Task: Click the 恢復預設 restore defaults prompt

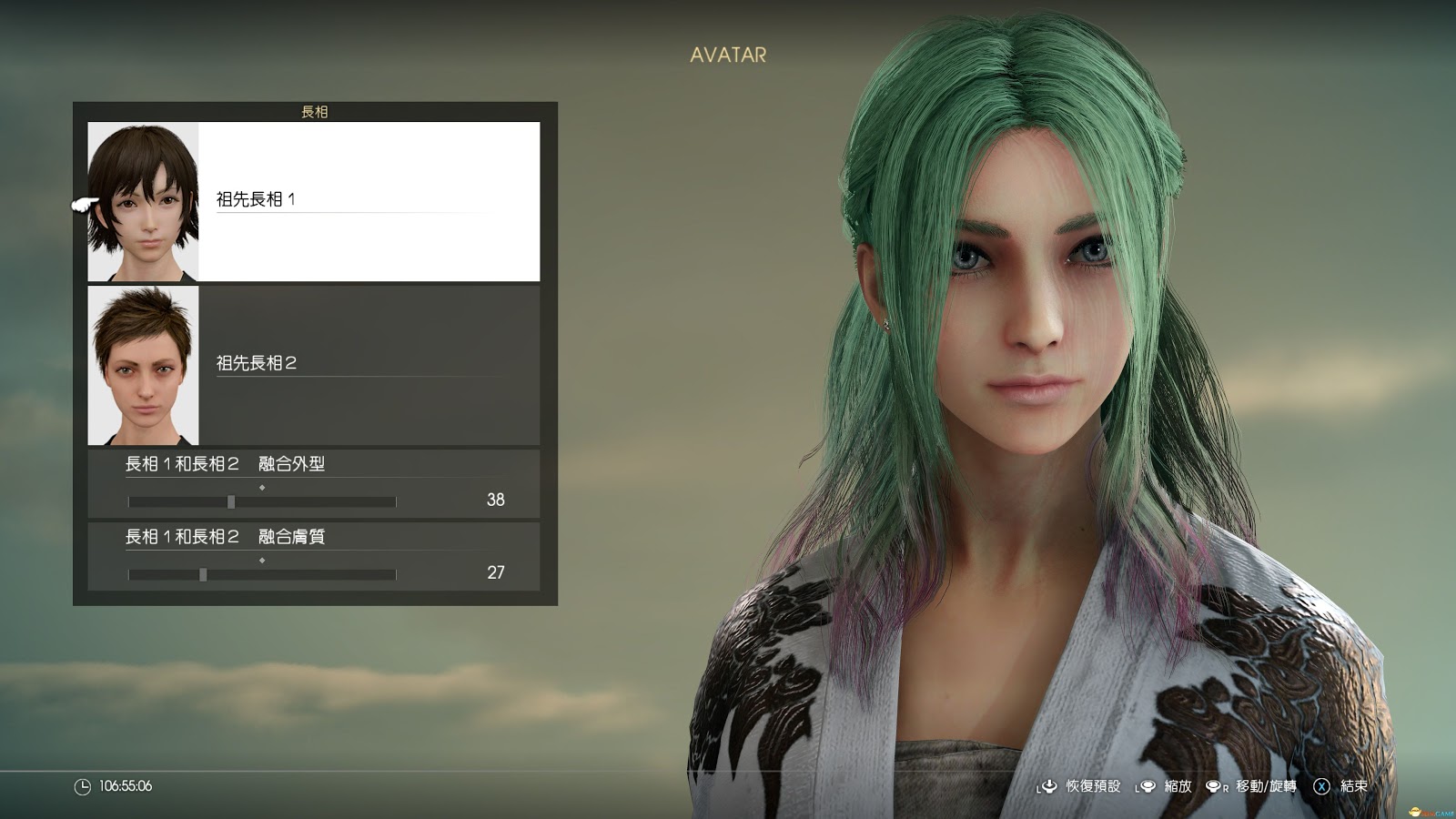Action: (1093, 785)
